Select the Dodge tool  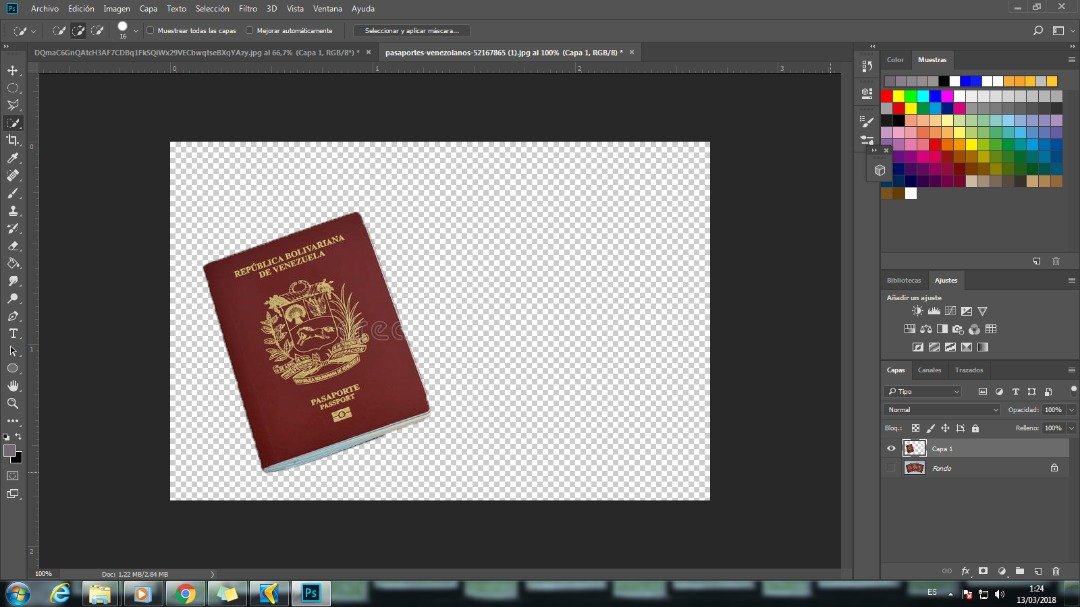13,298
